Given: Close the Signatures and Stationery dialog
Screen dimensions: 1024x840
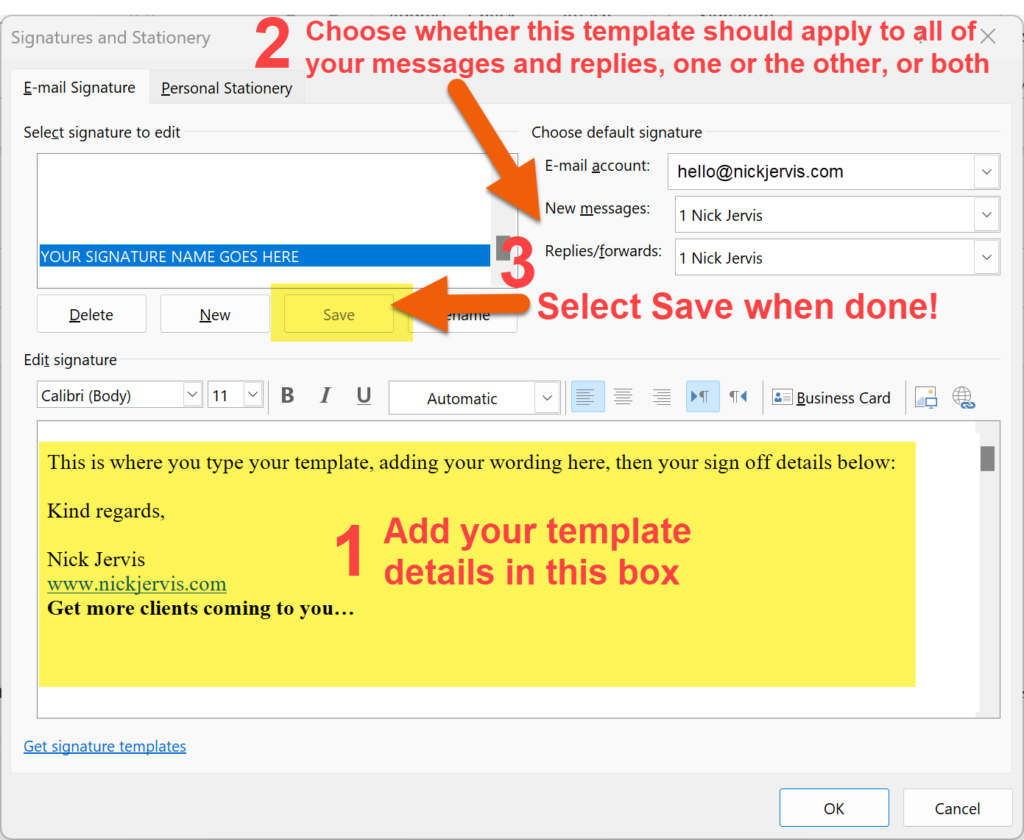Looking at the screenshot, I should [988, 36].
